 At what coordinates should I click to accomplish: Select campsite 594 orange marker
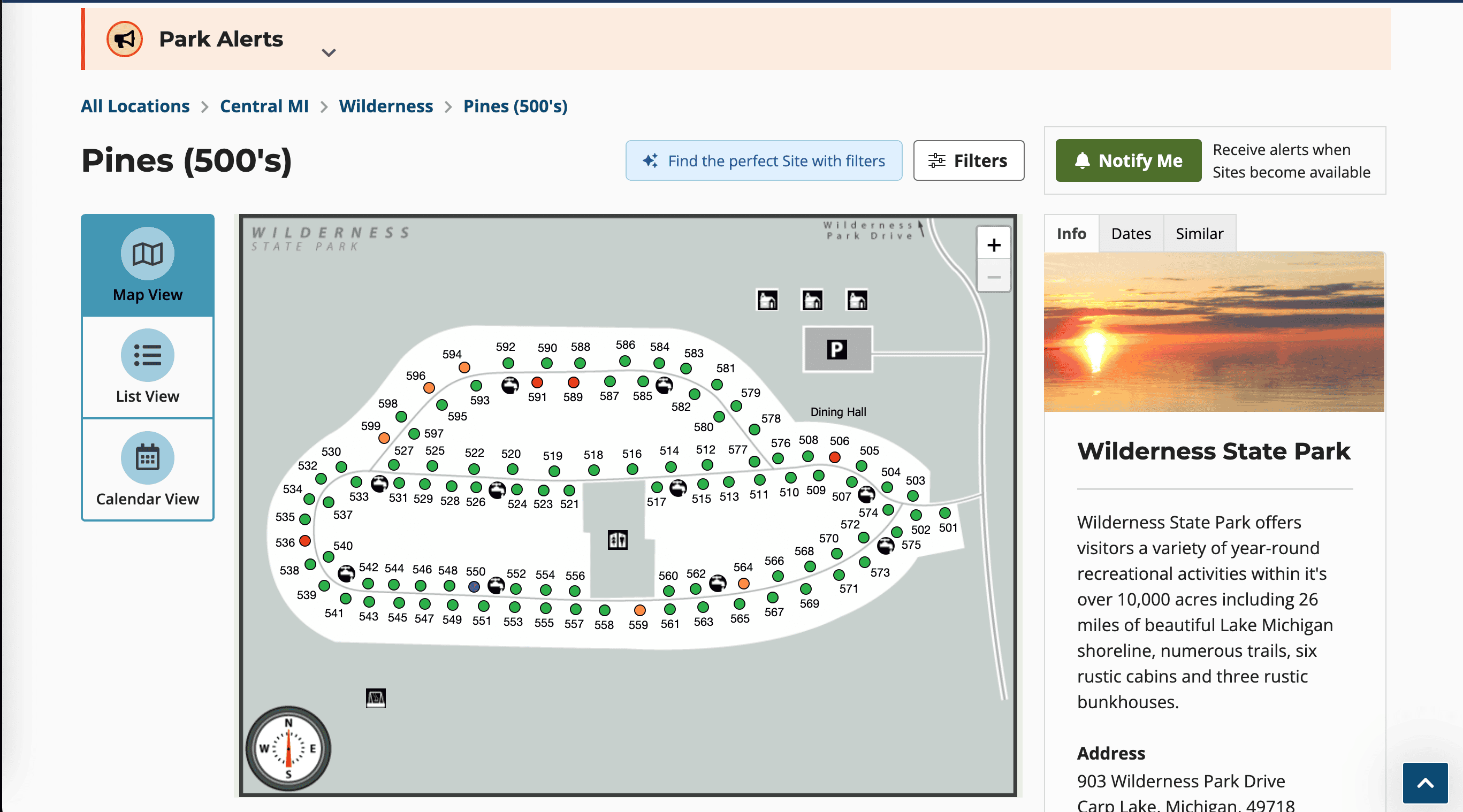(x=464, y=367)
